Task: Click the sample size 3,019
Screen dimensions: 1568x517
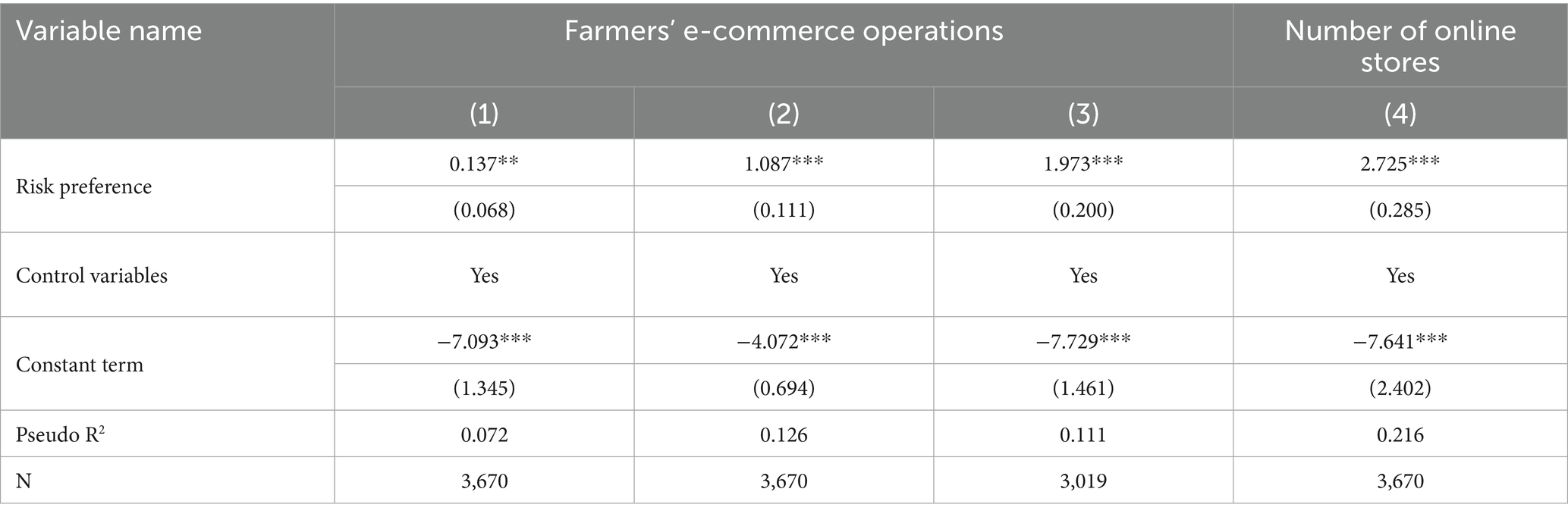Action: (1083, 481)
